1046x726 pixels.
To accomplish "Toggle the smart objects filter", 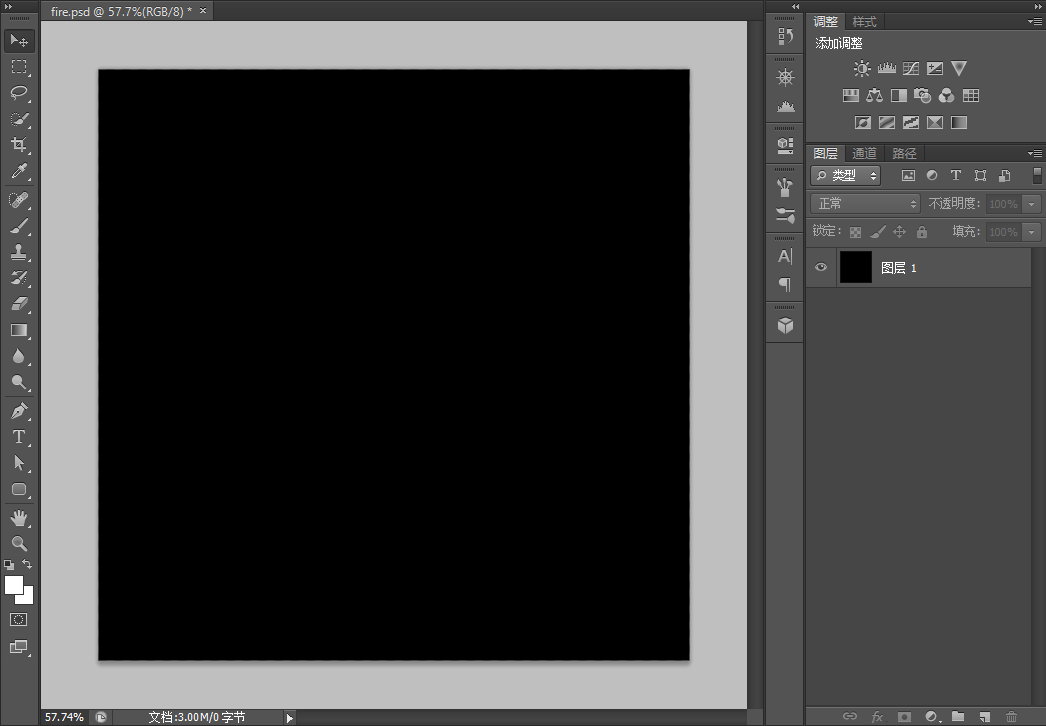I will (x=1004, y=175).
